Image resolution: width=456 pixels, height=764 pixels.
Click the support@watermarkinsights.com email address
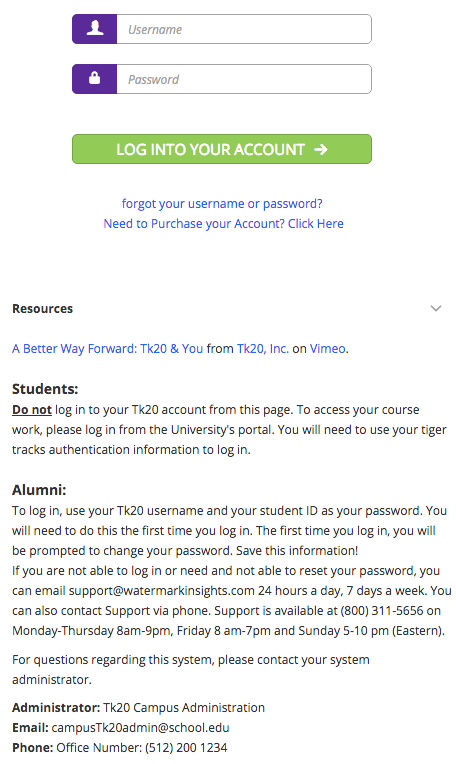tap(162, 591)
